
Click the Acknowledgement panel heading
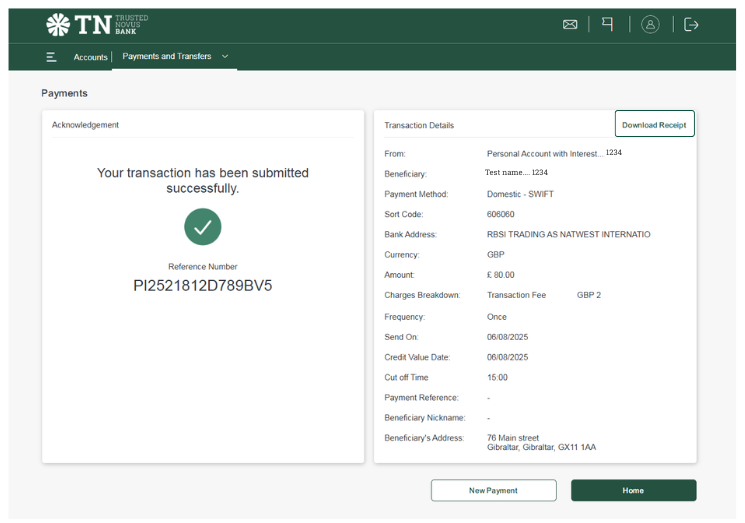(x=85, y=125)
